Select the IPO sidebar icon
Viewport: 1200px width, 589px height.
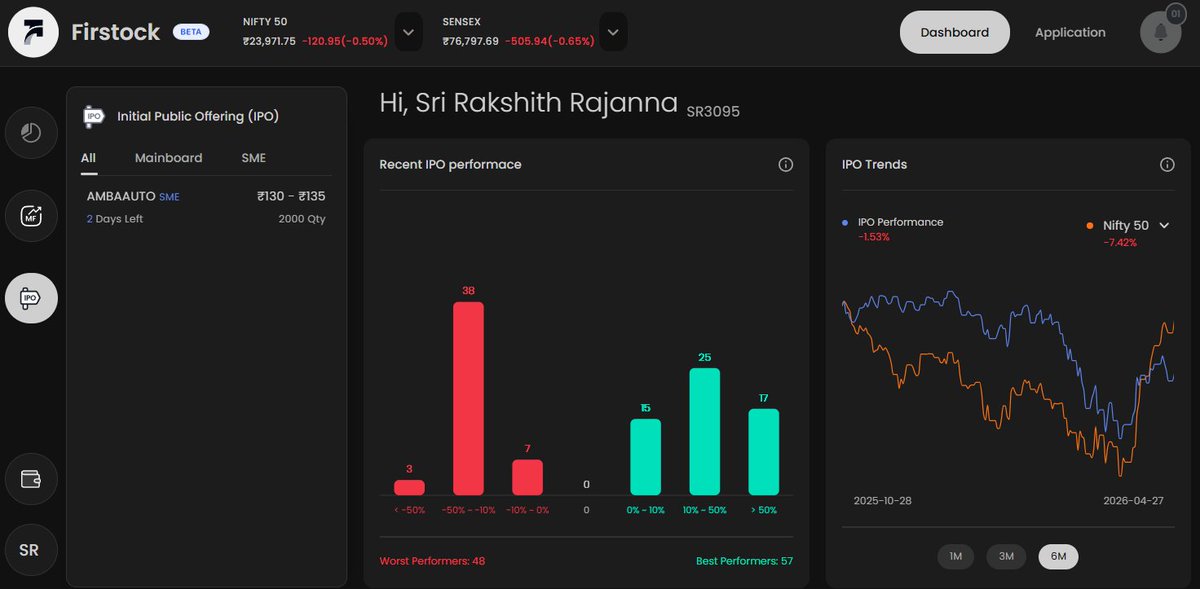click(31, 297)
